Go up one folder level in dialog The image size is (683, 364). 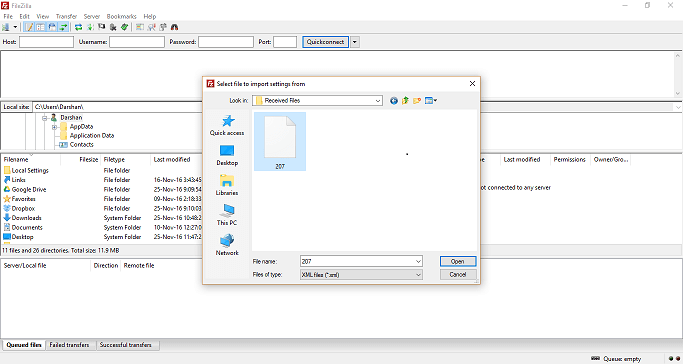click(405, 101)
